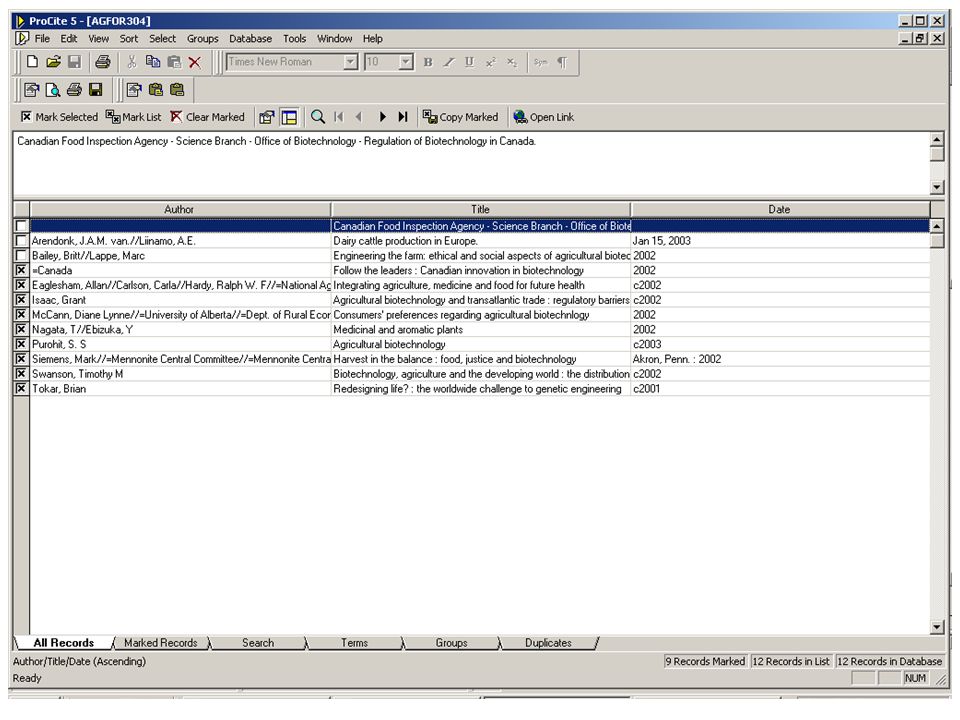Click the ProCite document icon in menu bar
Image resolution: width=960 pixels, height=720 pixels.
(x=22, y=39)
